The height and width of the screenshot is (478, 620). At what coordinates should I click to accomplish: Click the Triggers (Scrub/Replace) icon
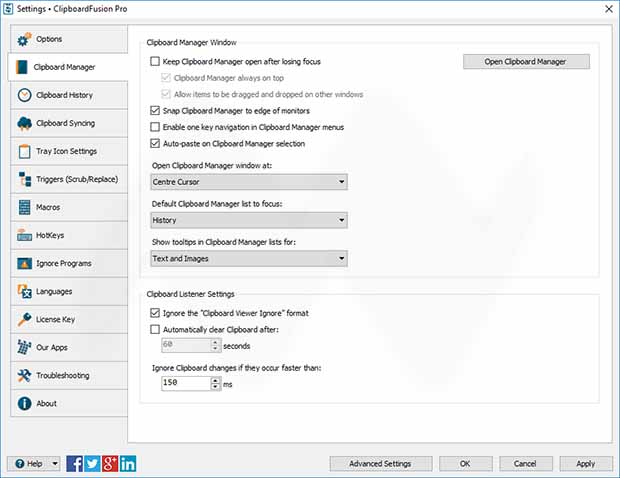point(24,179)
